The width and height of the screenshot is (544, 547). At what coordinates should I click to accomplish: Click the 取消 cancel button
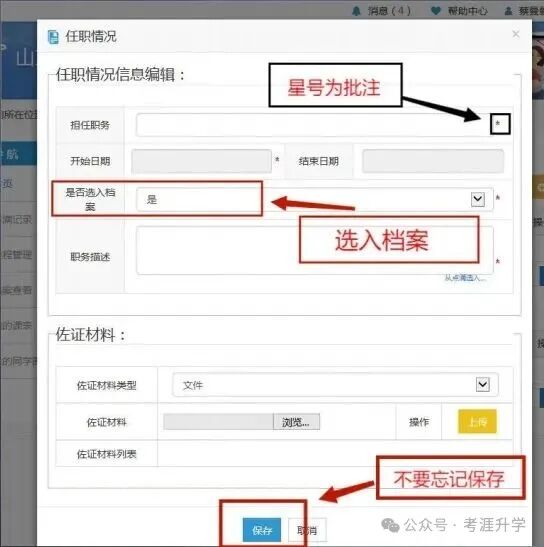coord(307,530)
